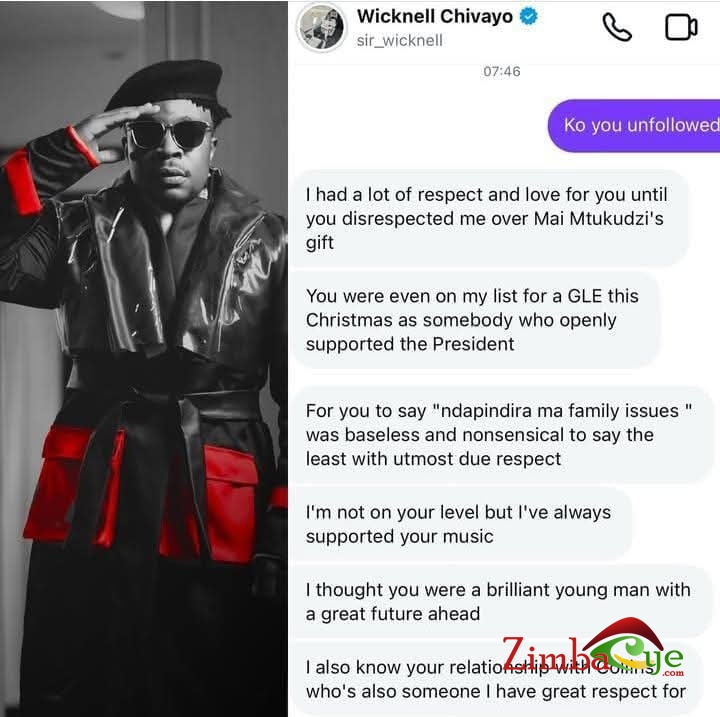
Task: Select message about GLE this Christmas
Action: (476, 320)
